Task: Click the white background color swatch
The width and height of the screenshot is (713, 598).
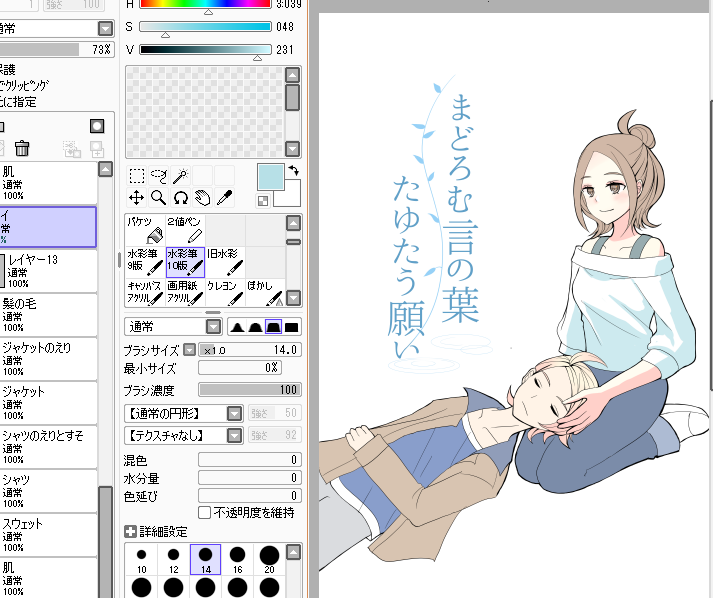Action: (291, 196)
